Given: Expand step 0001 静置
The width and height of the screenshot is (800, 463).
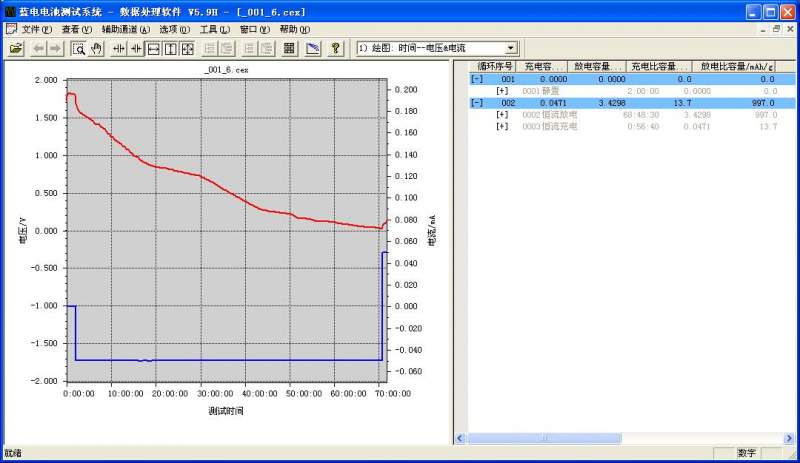Looking at the screenshot, I should pos(502,90).
